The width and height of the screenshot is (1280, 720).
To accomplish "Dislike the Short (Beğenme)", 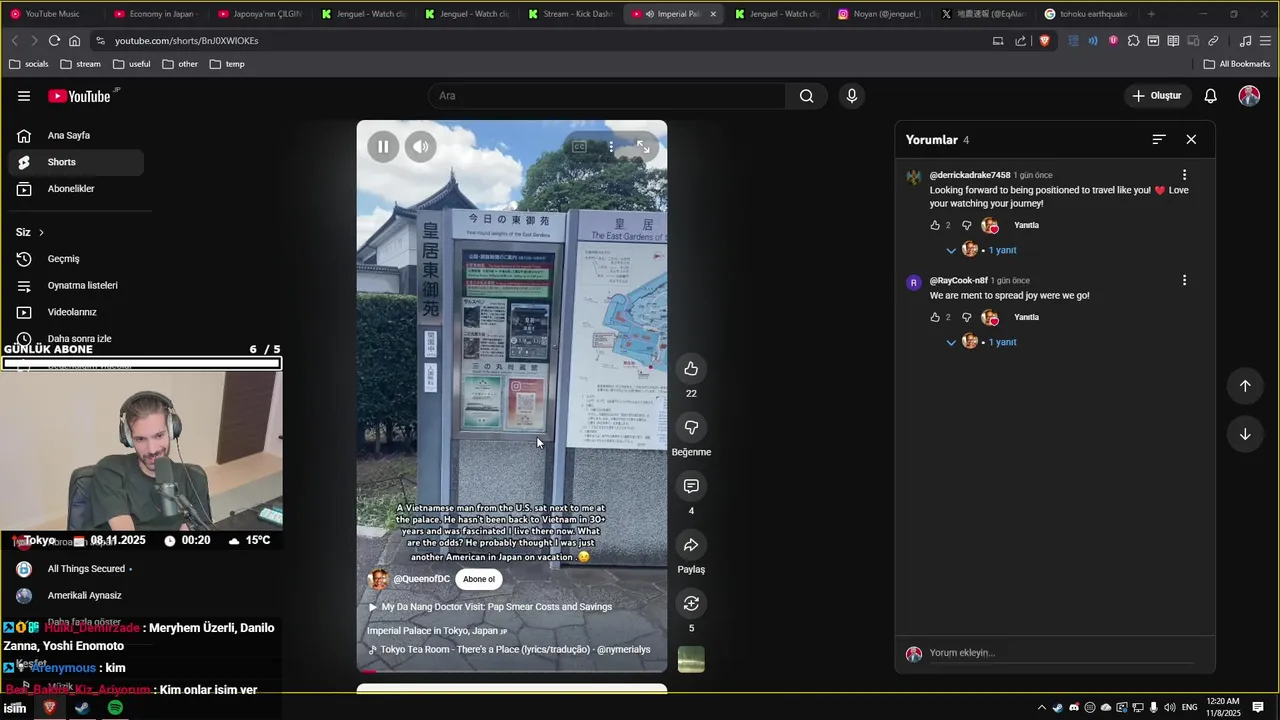I will (x=691, y=427).
